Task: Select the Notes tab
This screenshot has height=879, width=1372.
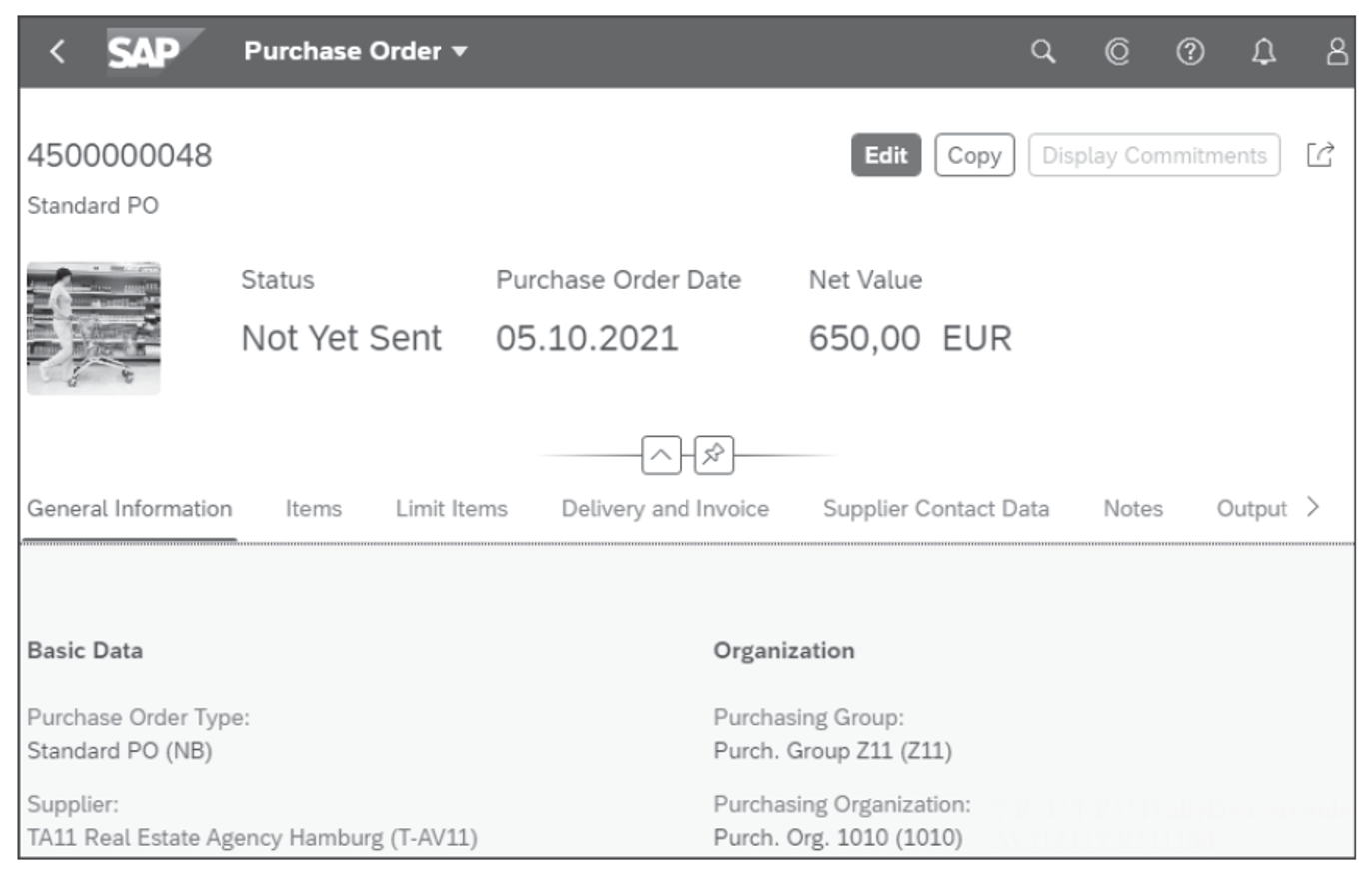Action: coord(1136,508)
